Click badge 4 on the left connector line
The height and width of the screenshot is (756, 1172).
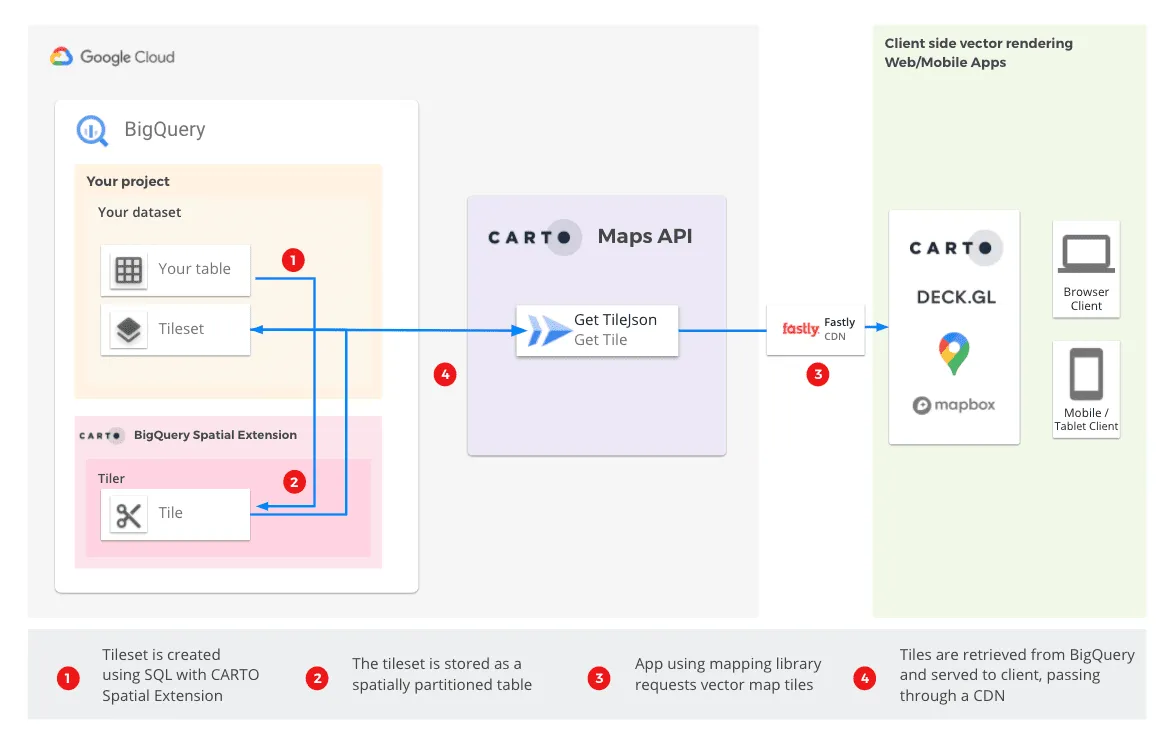(445, 374)
